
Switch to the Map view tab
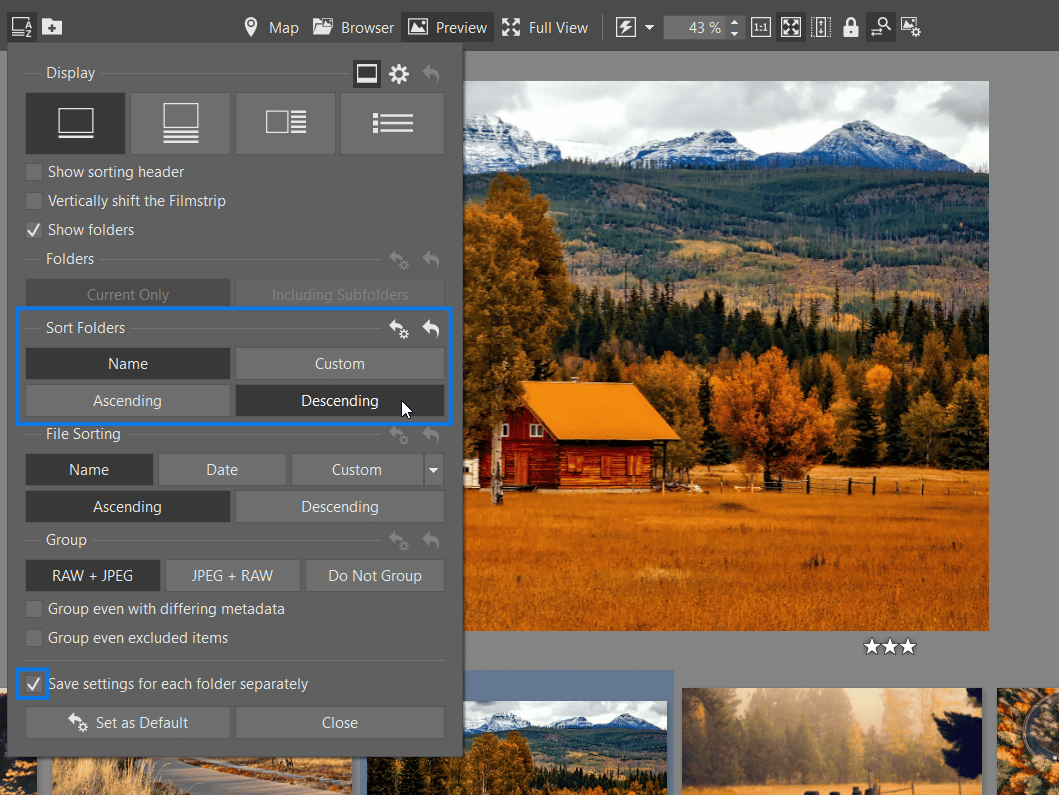pos(270,27)
